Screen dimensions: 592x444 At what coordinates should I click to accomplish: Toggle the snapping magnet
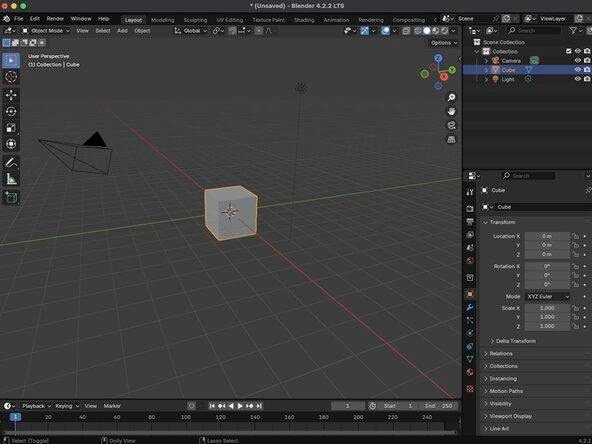coord(233,31)
